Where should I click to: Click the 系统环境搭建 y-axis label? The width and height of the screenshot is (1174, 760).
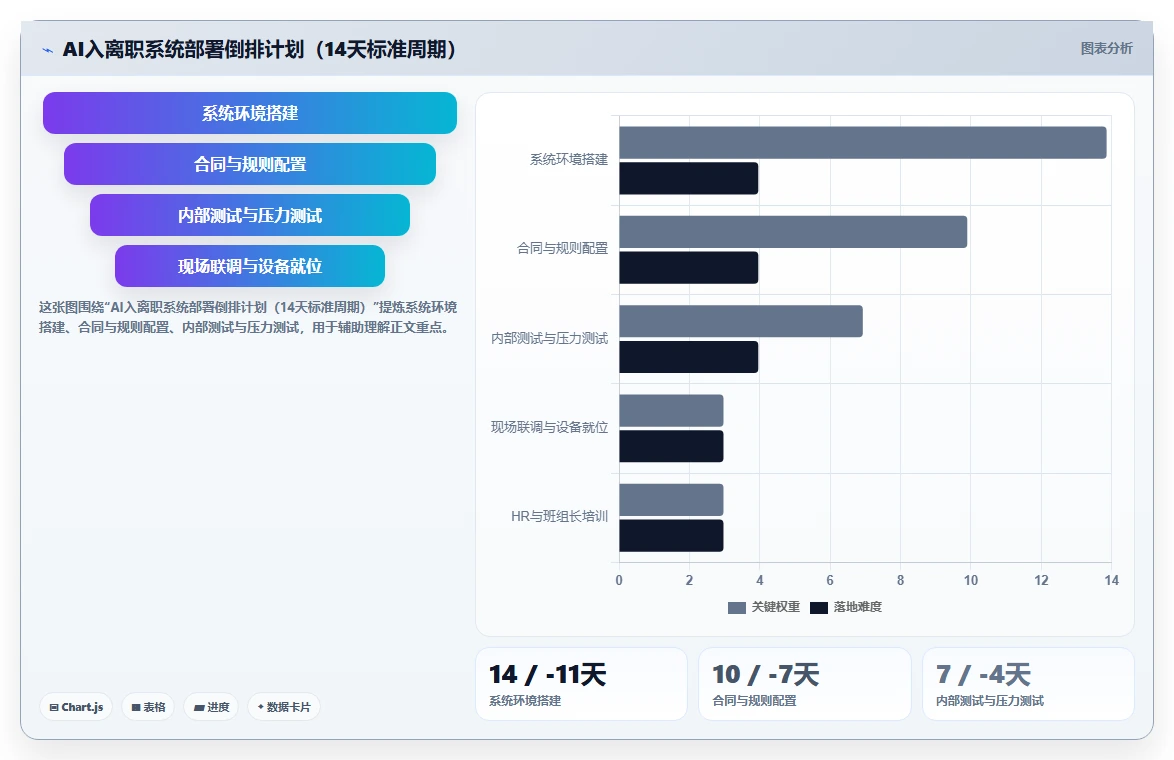(x=569, y=159)
